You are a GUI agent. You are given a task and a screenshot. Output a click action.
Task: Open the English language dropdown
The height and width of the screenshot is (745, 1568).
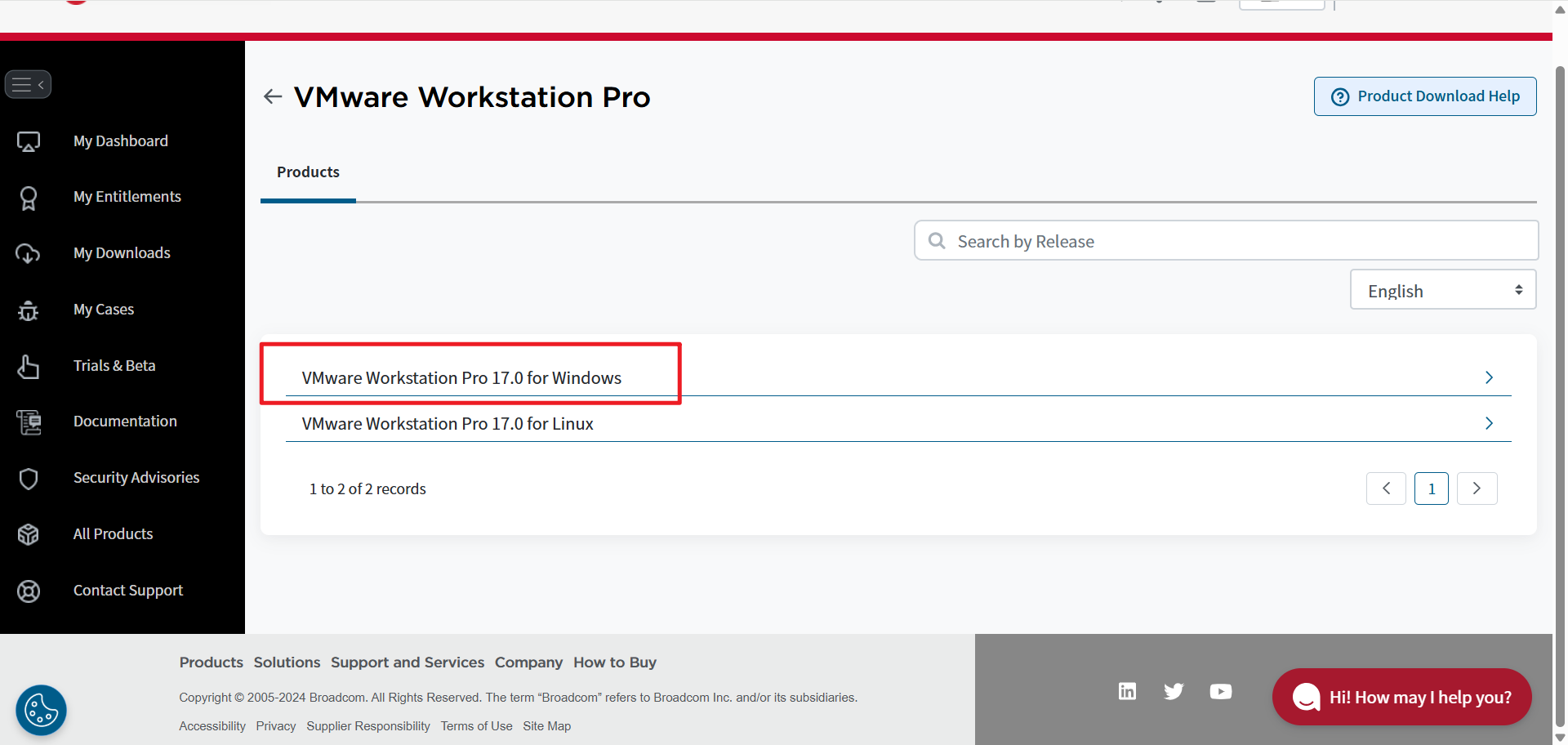click(1443, 290)
